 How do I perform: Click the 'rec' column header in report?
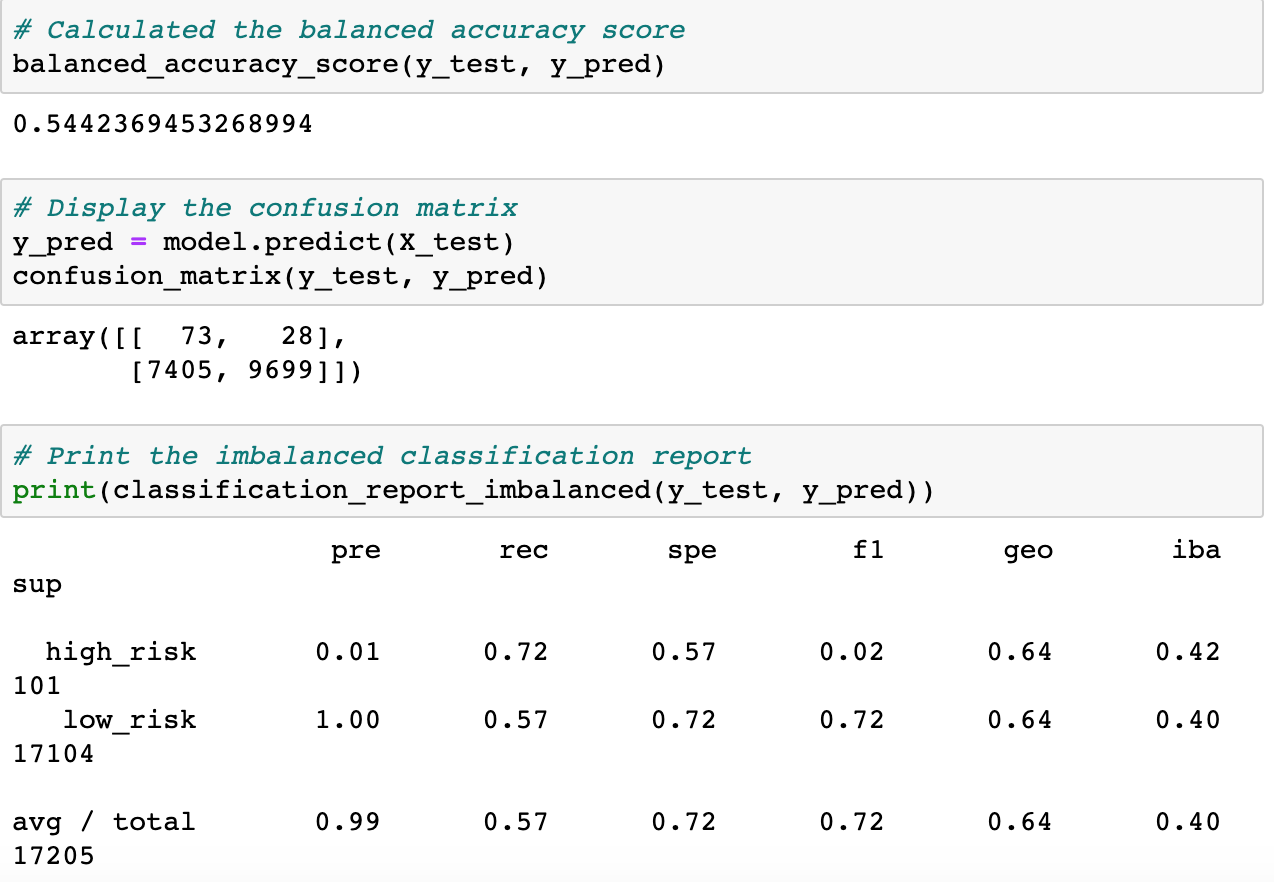coord(524,550)
